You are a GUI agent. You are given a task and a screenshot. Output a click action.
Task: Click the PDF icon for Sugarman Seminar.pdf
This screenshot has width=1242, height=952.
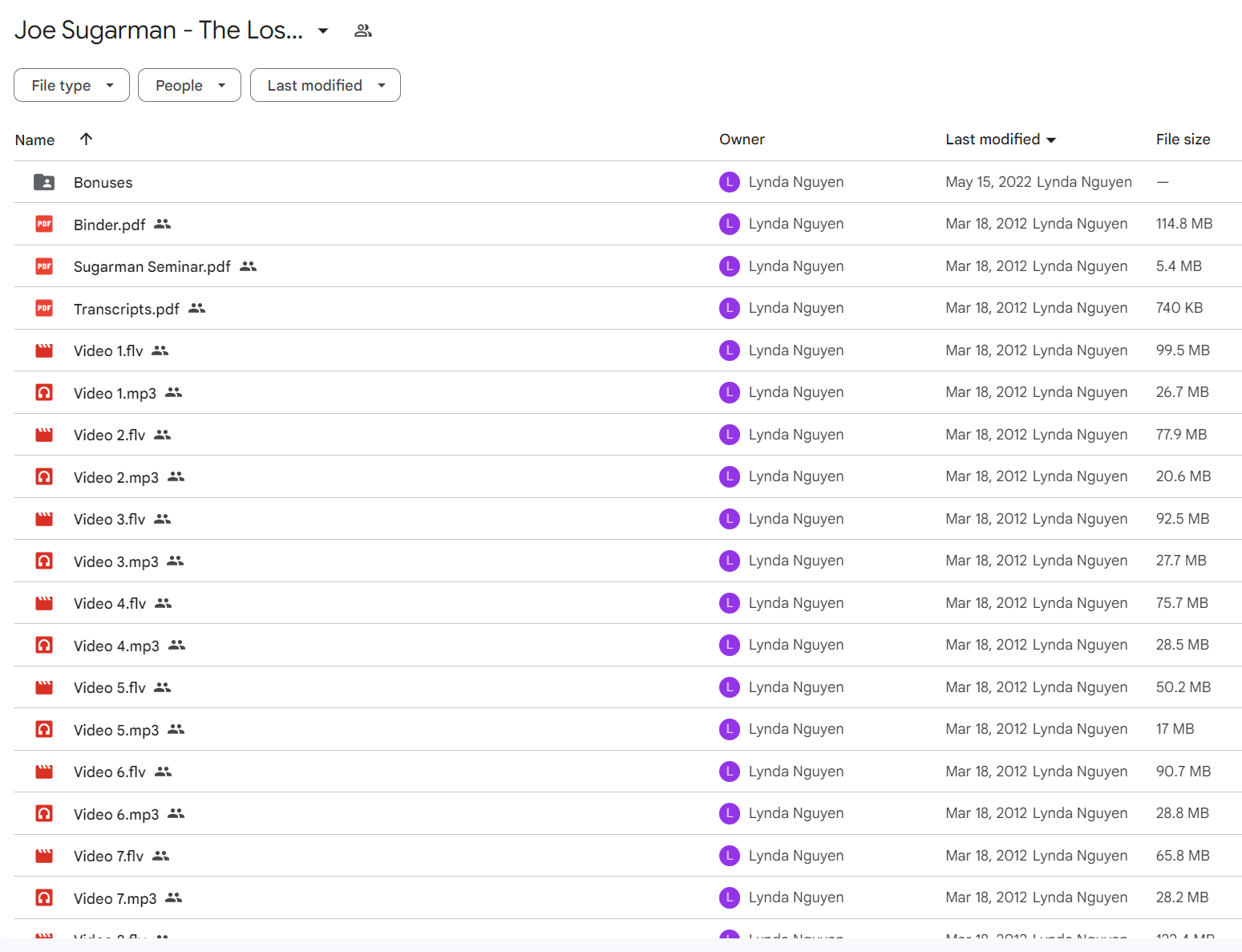(x=44, y=266)
